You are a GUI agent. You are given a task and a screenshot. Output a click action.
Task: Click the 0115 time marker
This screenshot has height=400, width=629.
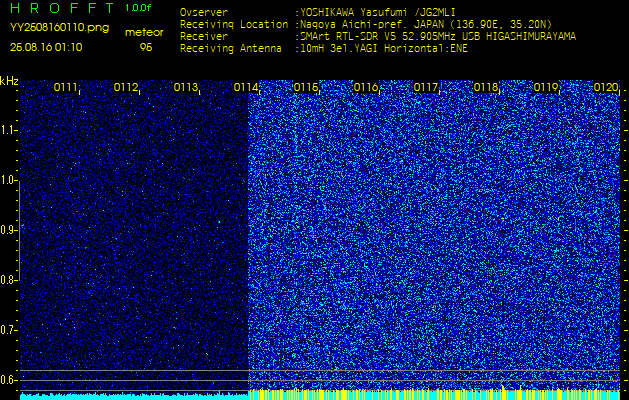[306, 87]
